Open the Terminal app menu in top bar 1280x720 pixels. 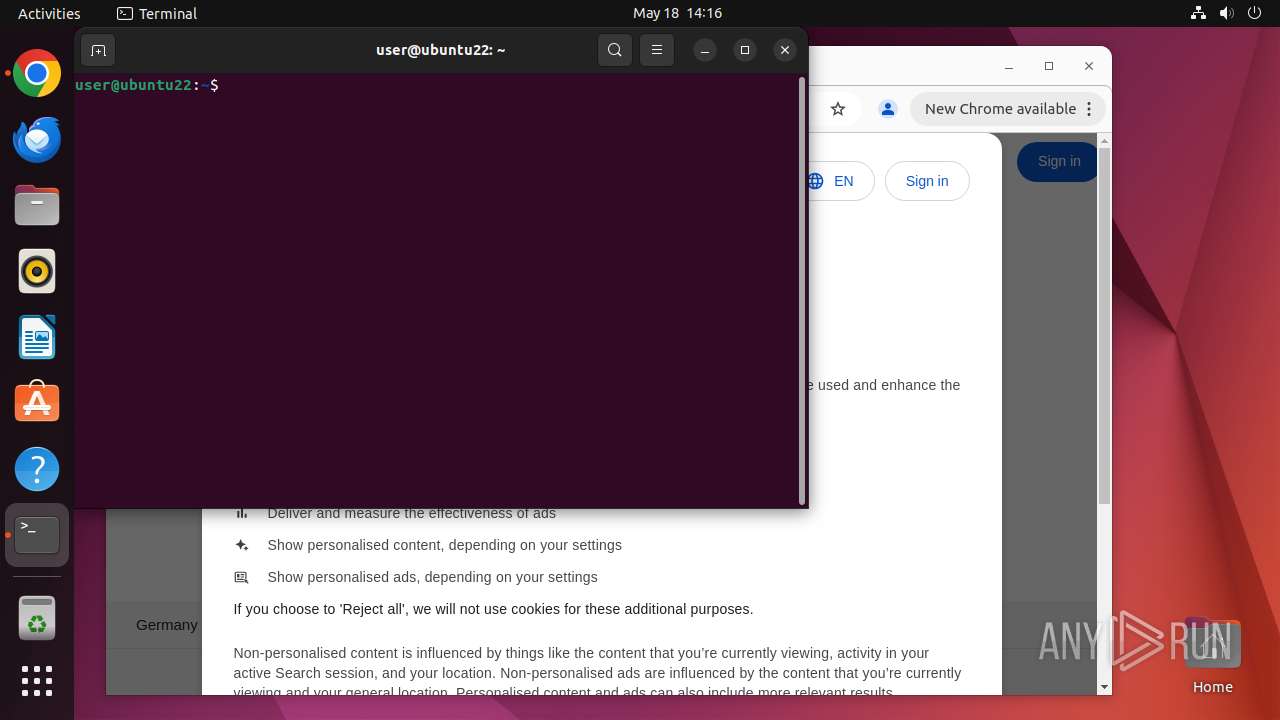pos(157,13)
